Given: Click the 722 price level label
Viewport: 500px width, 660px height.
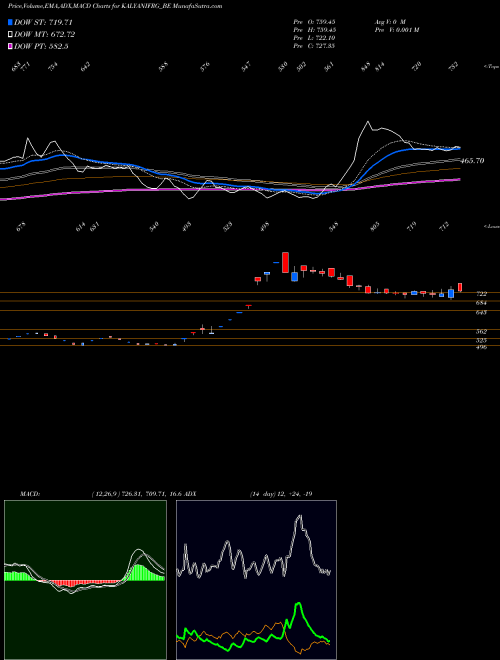Looking at the screenshot, I should pyautogui.click(x=481, y=294).
